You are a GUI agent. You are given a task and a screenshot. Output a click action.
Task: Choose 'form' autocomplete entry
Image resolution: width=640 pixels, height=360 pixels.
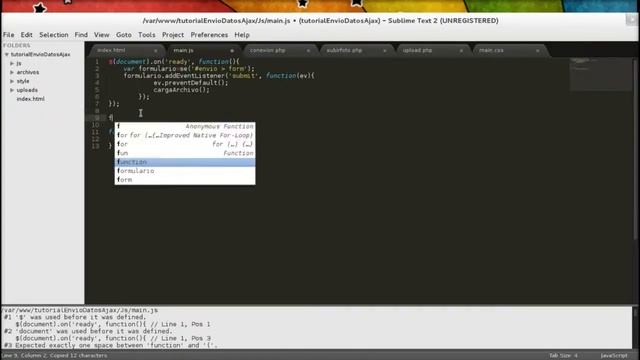point(185,180)
